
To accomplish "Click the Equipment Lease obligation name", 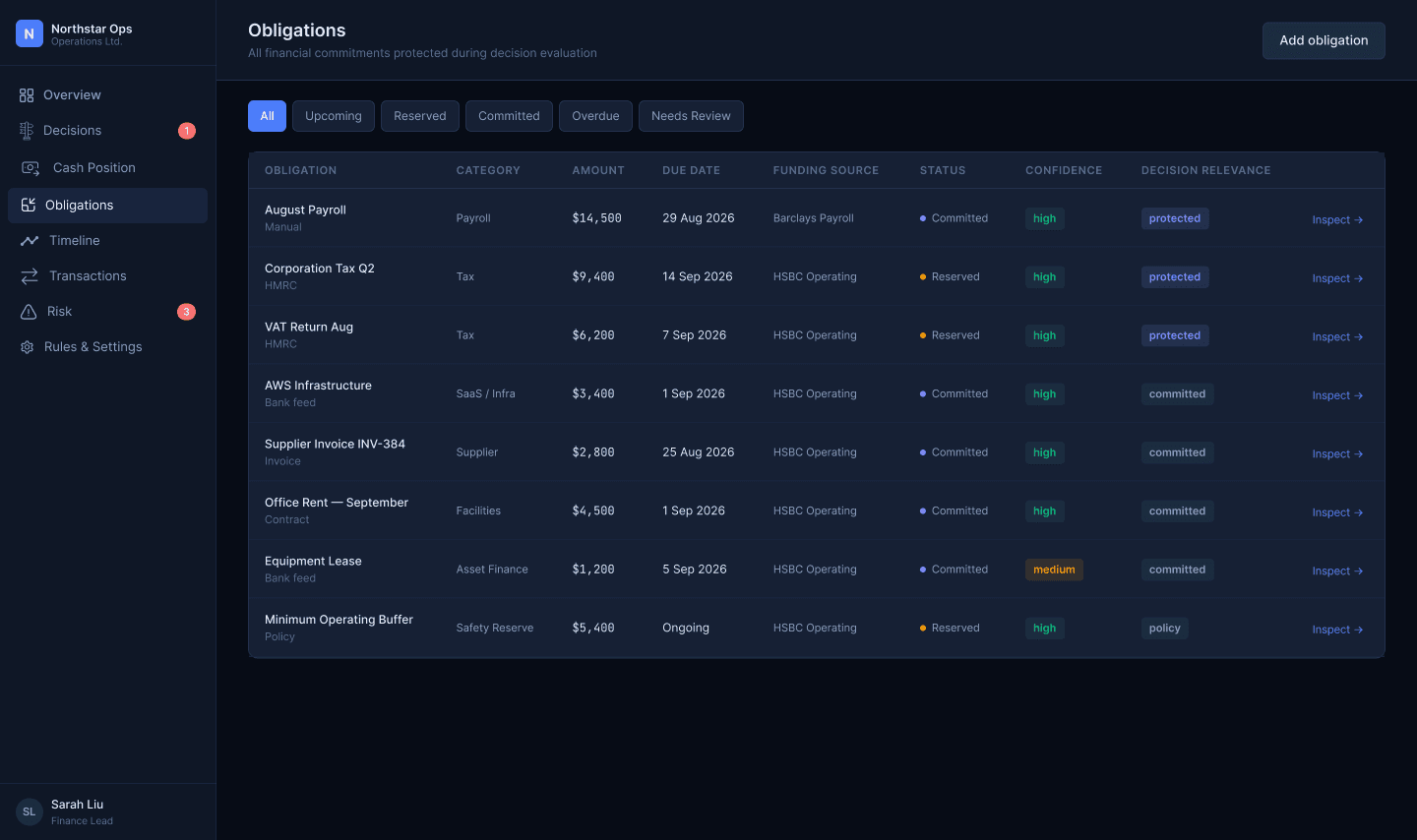I will [x=313, y=561].
